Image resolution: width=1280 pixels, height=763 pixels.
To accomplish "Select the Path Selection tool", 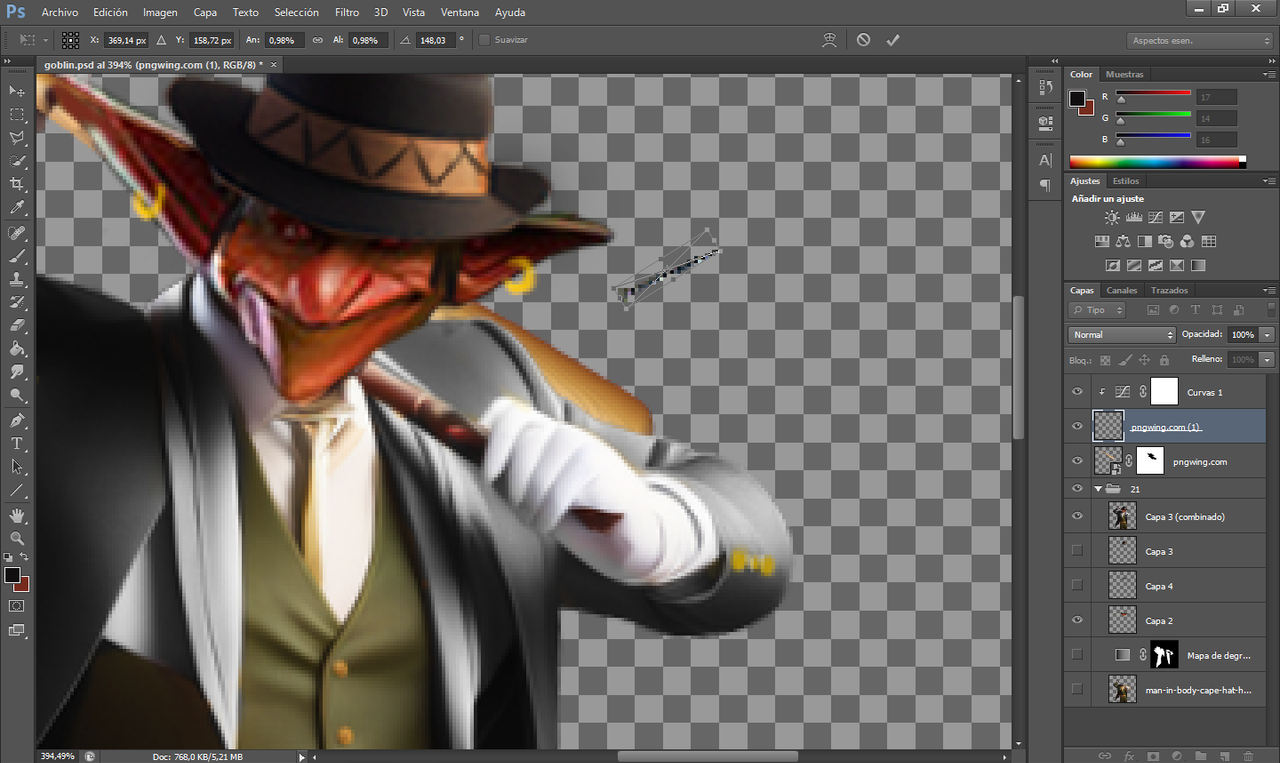I will pyautogui.click(x=17, y=466).
